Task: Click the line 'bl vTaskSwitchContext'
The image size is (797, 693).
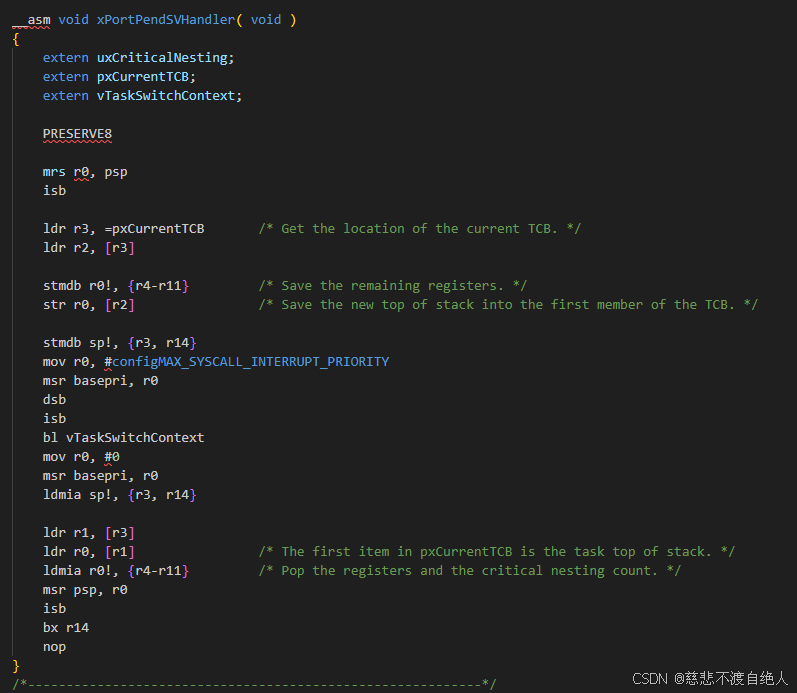Action: pyautogui.click(x=124, y=438)
